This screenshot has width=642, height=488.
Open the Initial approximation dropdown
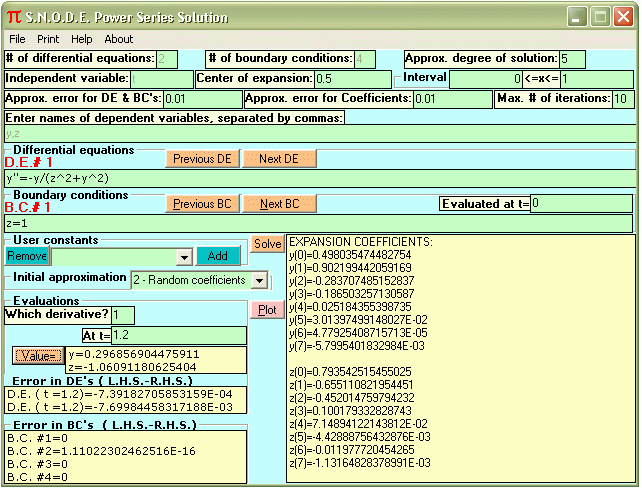(259, 281)
